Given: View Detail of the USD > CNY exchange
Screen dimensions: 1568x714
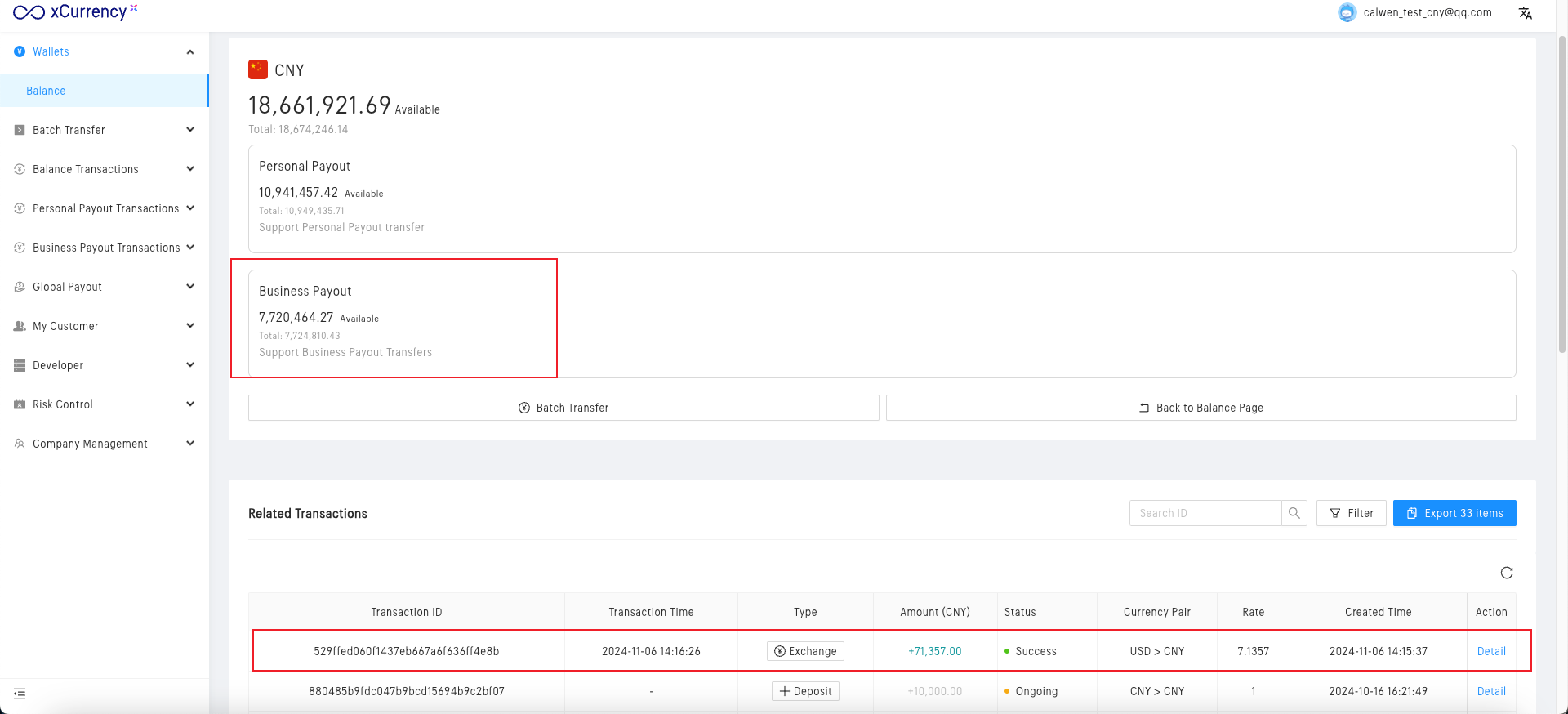Looking at the screenshot, I should [x=1491, y=651].
